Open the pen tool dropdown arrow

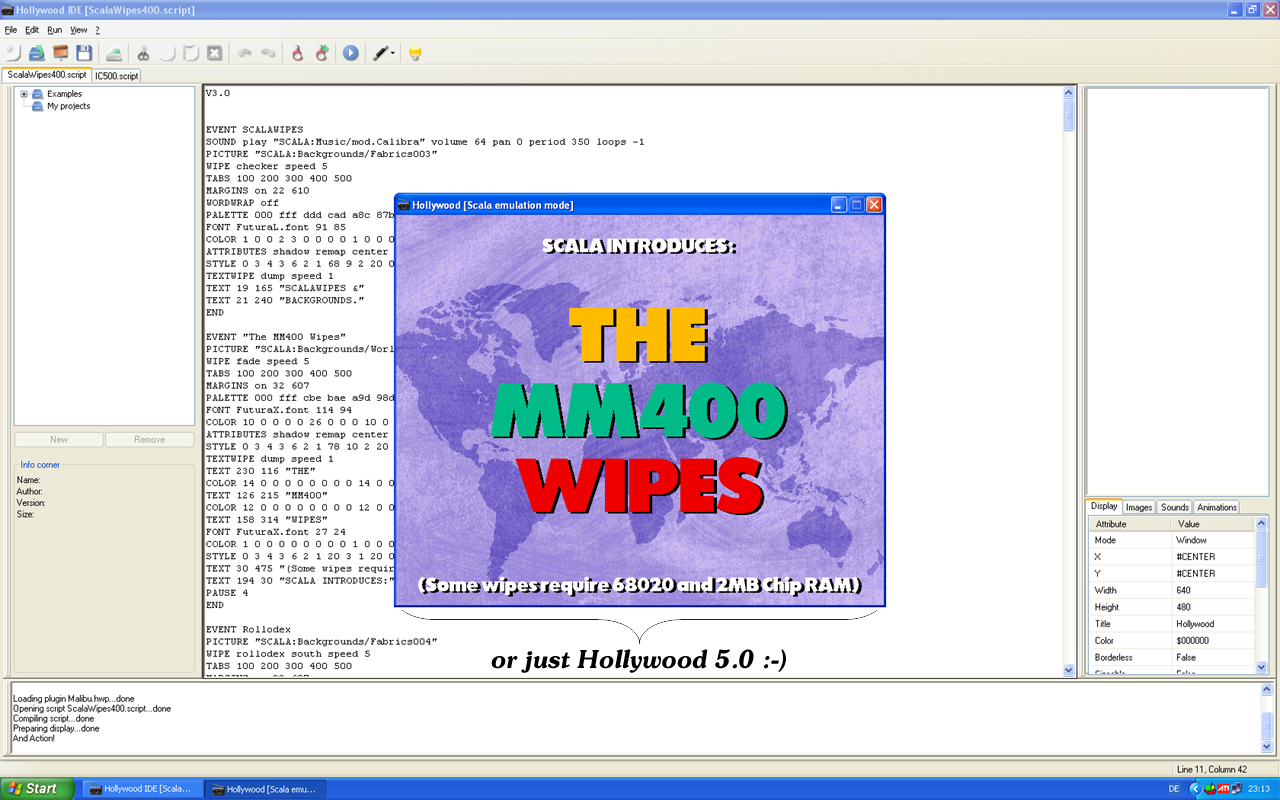click(x=393, y=53)
